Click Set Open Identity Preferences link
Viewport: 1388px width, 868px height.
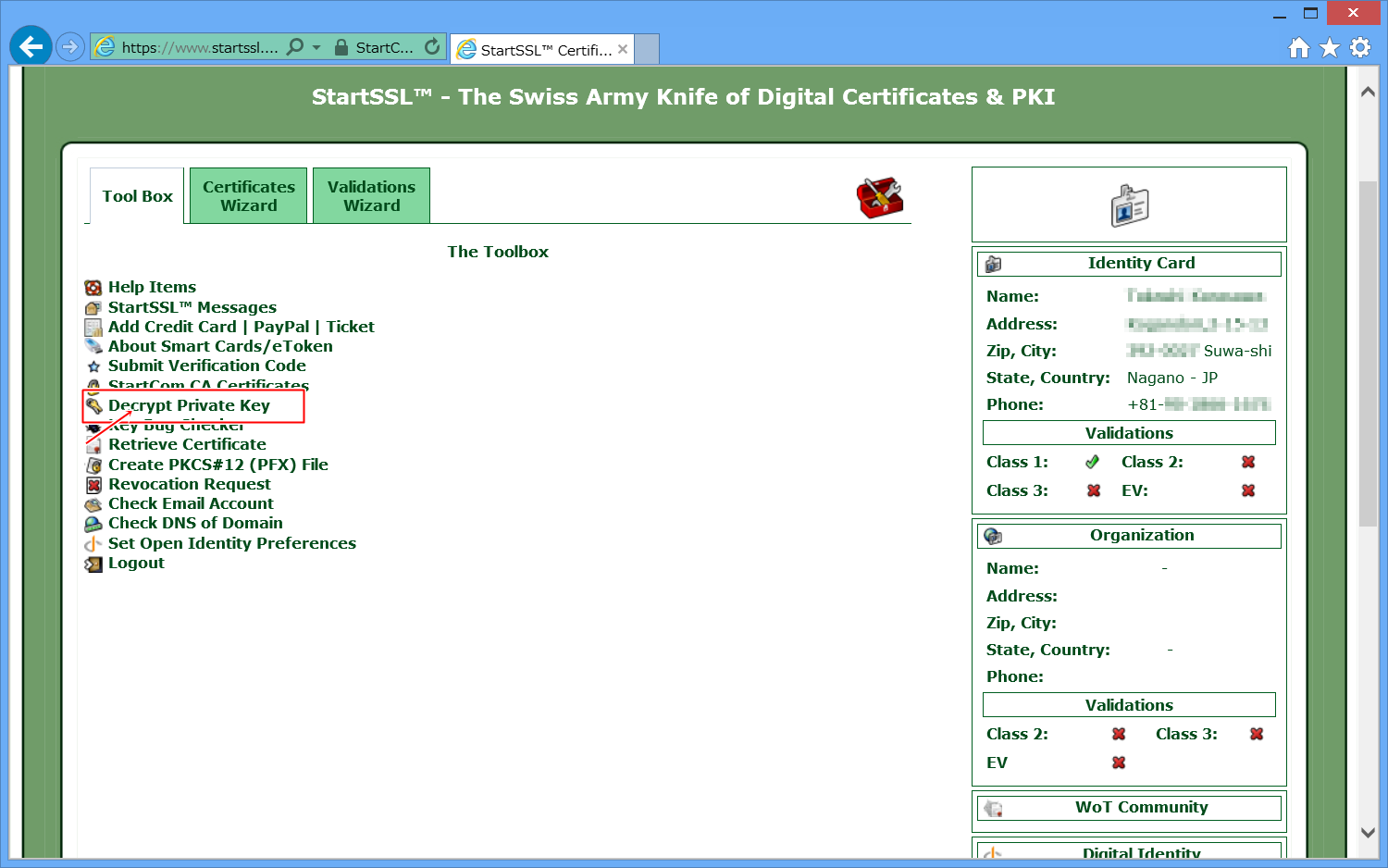[231, 543]
